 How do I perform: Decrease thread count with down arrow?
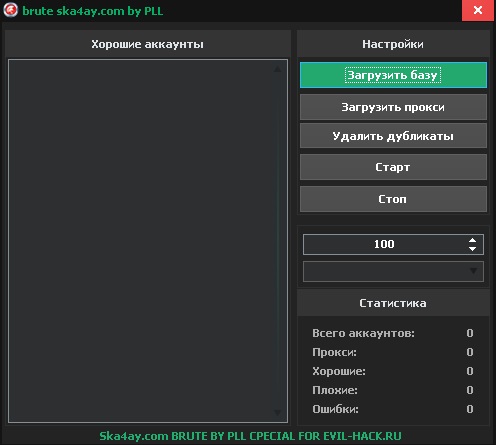pos(472,249)
